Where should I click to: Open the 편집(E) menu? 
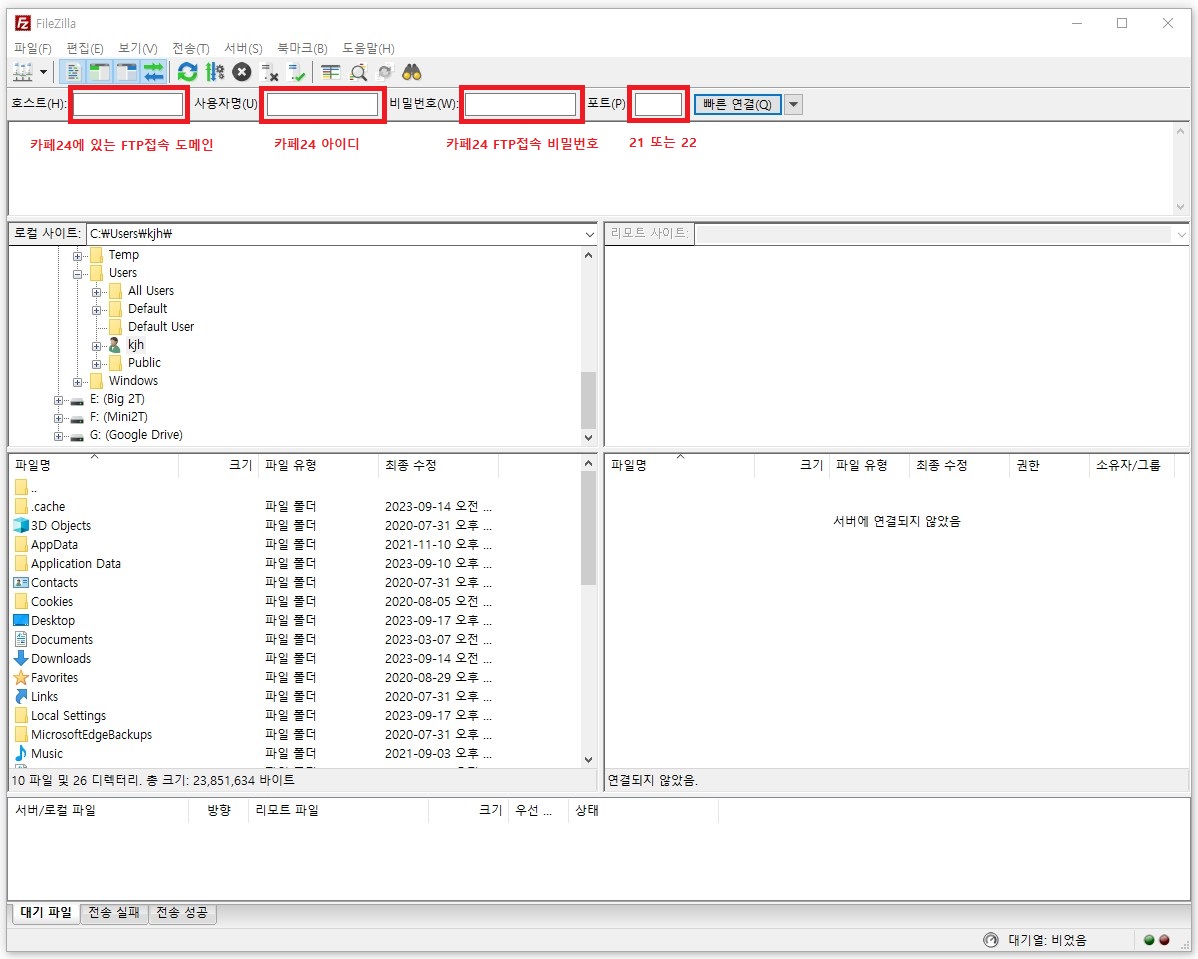(85, 48)
